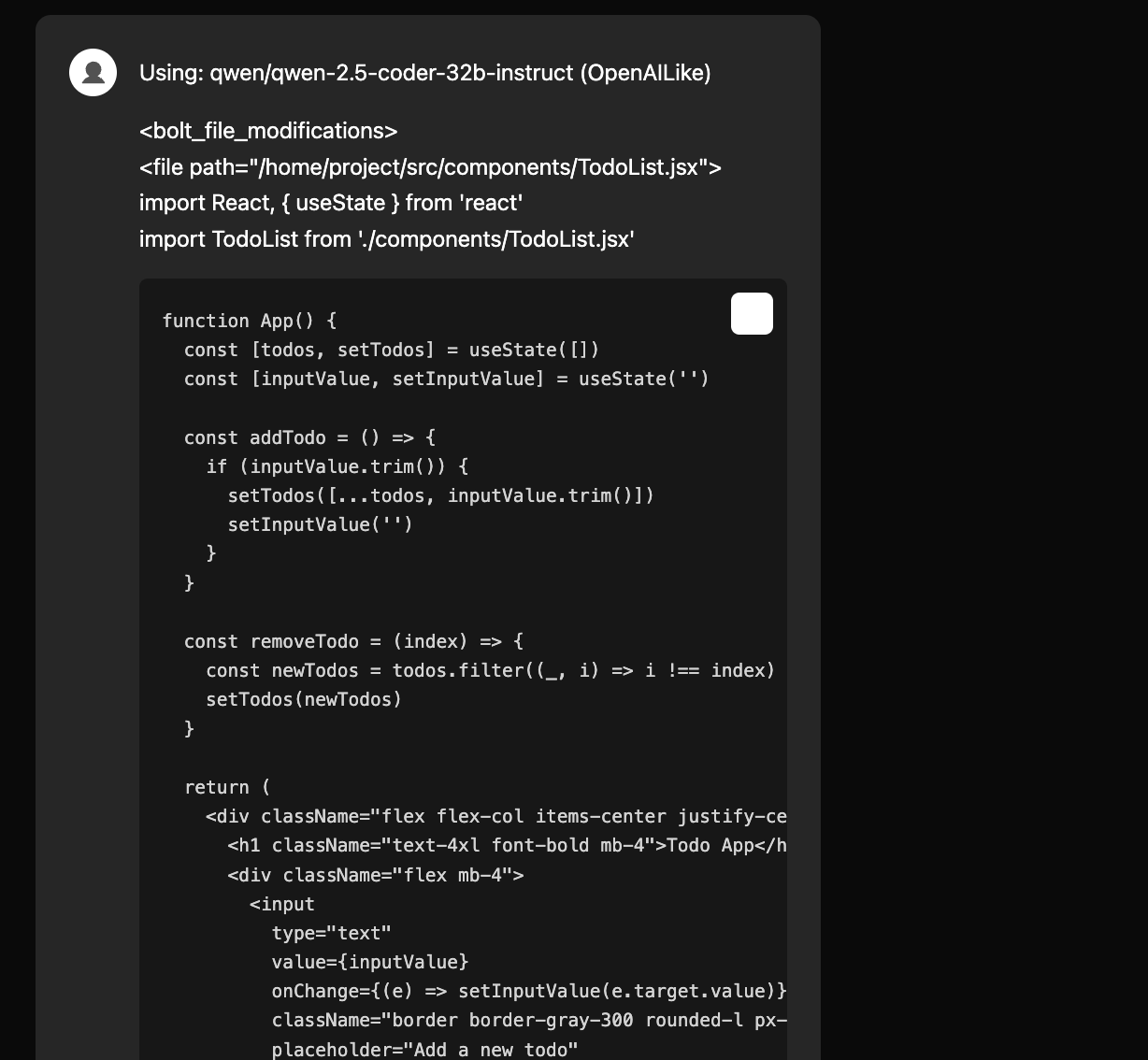Click the todos.filter newTodos code line
The width and height of the screenshot is (1148, 1060).
(x=490, y=670)
